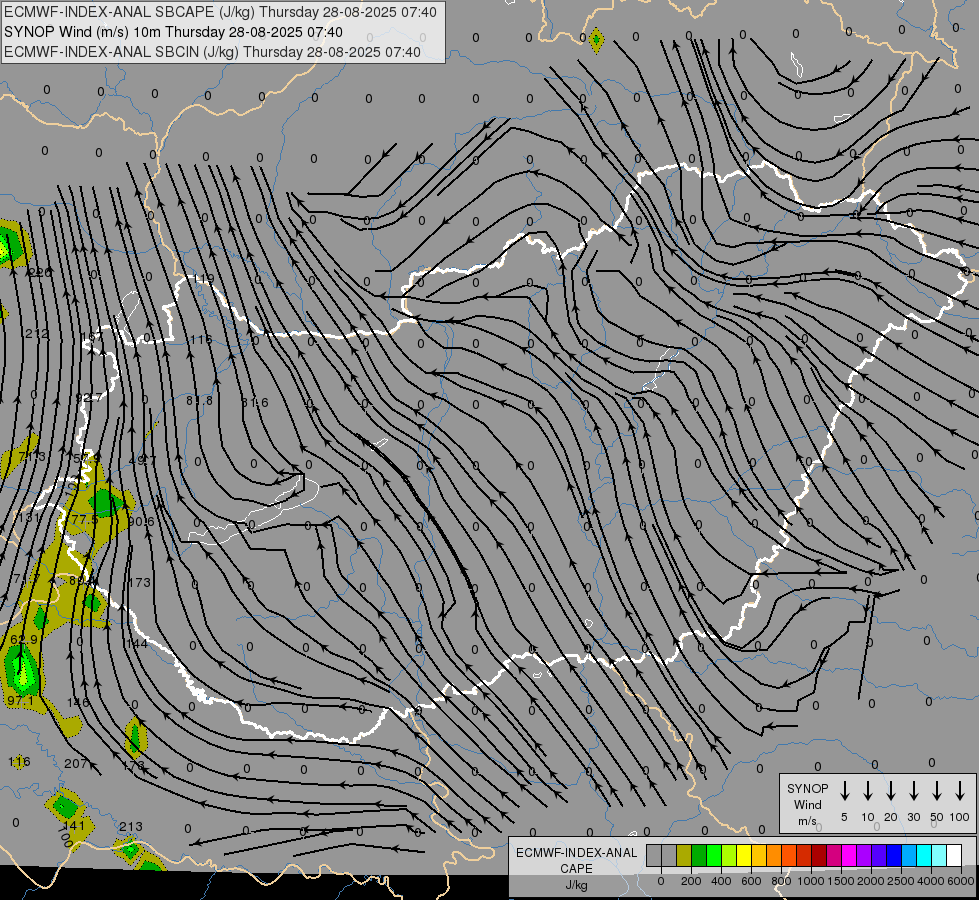This screenshot has width=979, height=900.
Task: Click the SBCAPE title line
Action: tap(220, 12)
